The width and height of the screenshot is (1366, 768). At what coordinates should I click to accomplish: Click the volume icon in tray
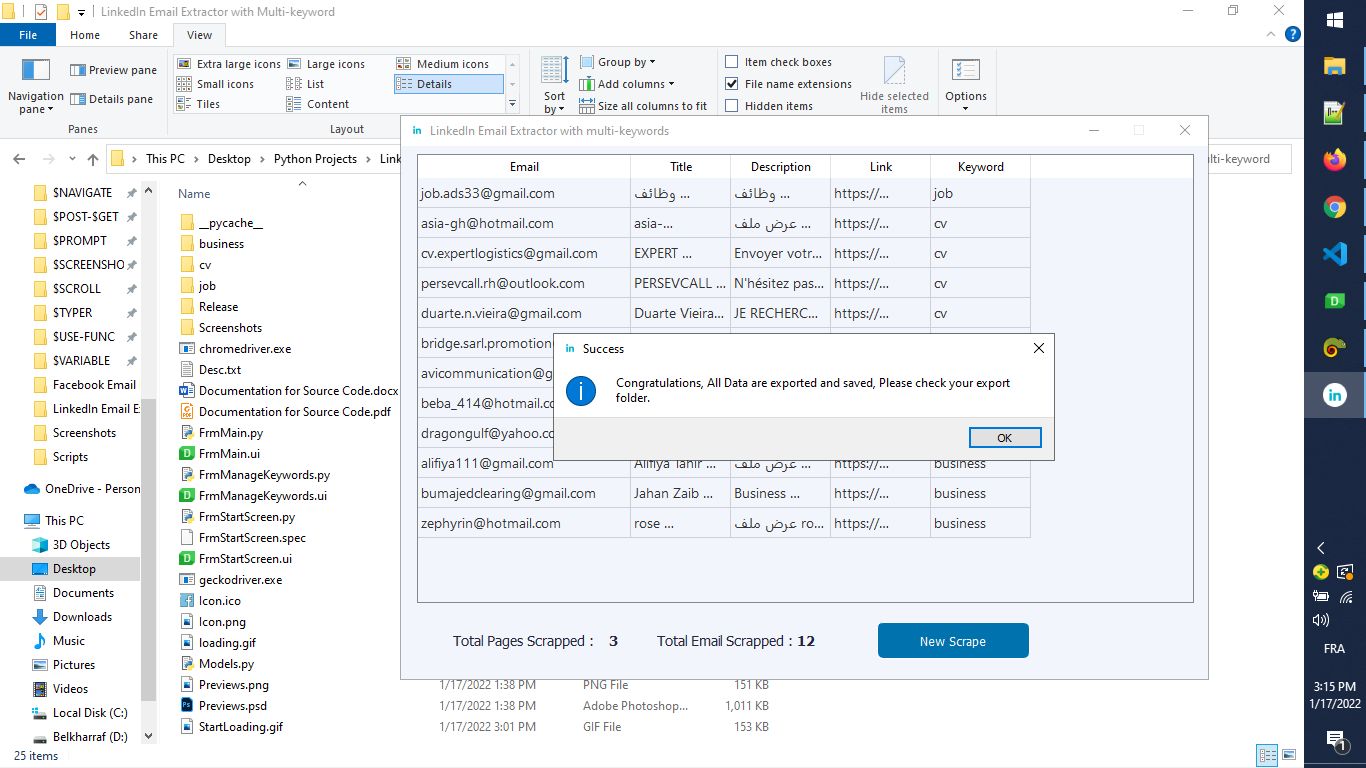1321,620
